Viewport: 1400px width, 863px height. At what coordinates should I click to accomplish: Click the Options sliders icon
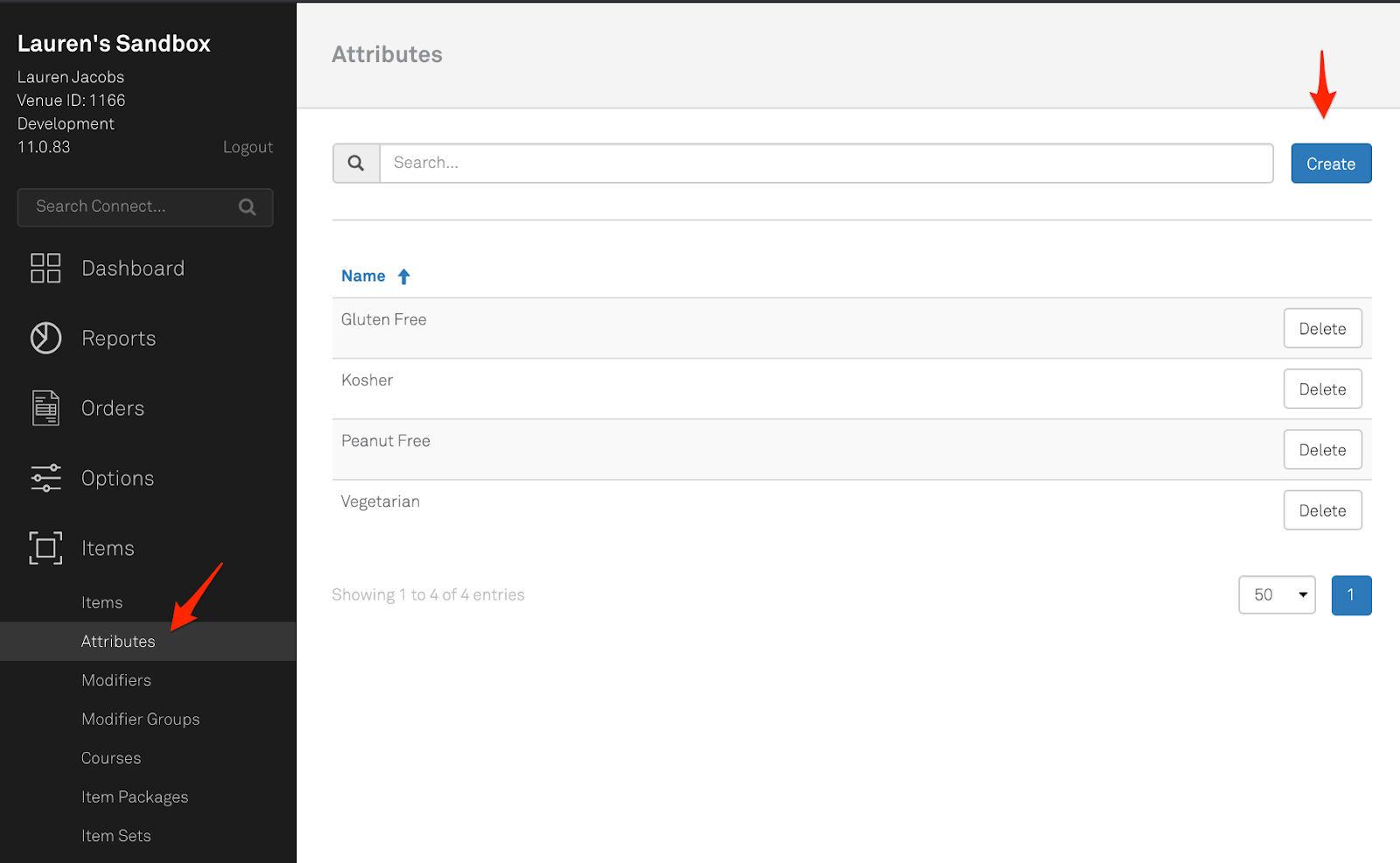[x=45, y=478]
